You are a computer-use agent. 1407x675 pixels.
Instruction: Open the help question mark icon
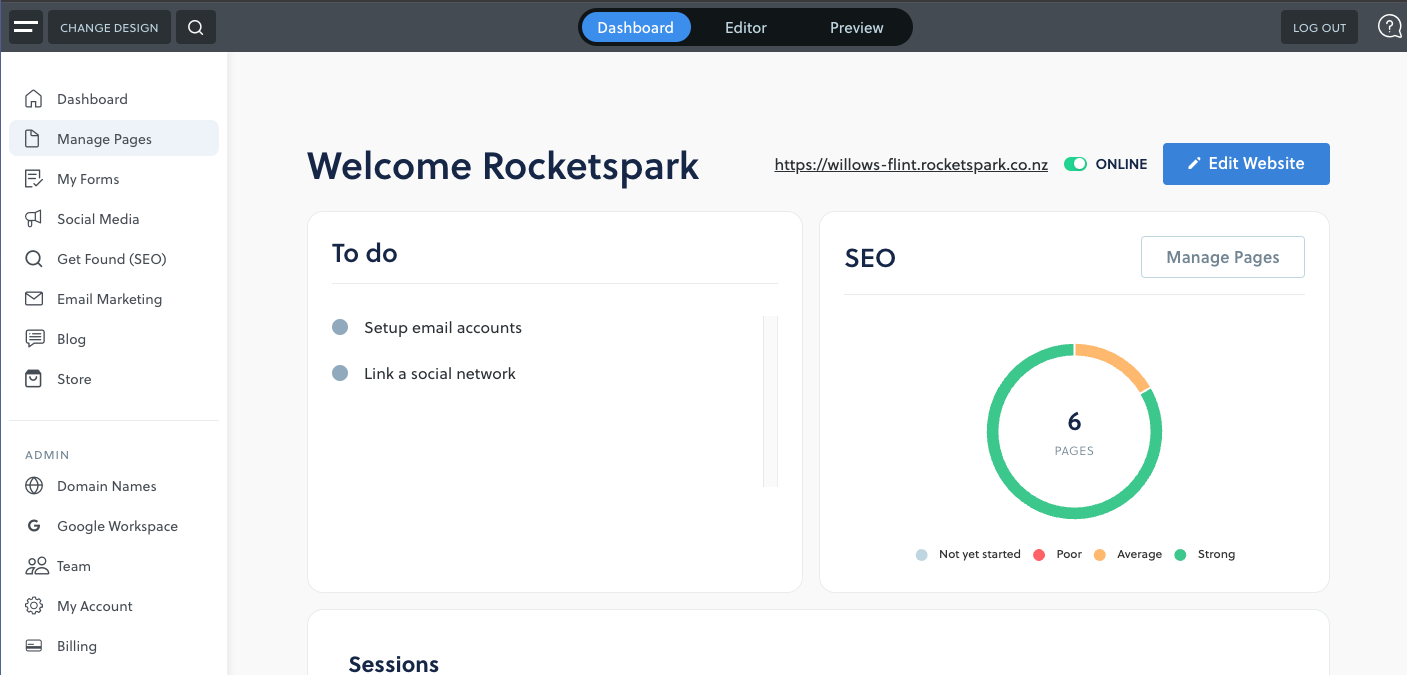1389,27
